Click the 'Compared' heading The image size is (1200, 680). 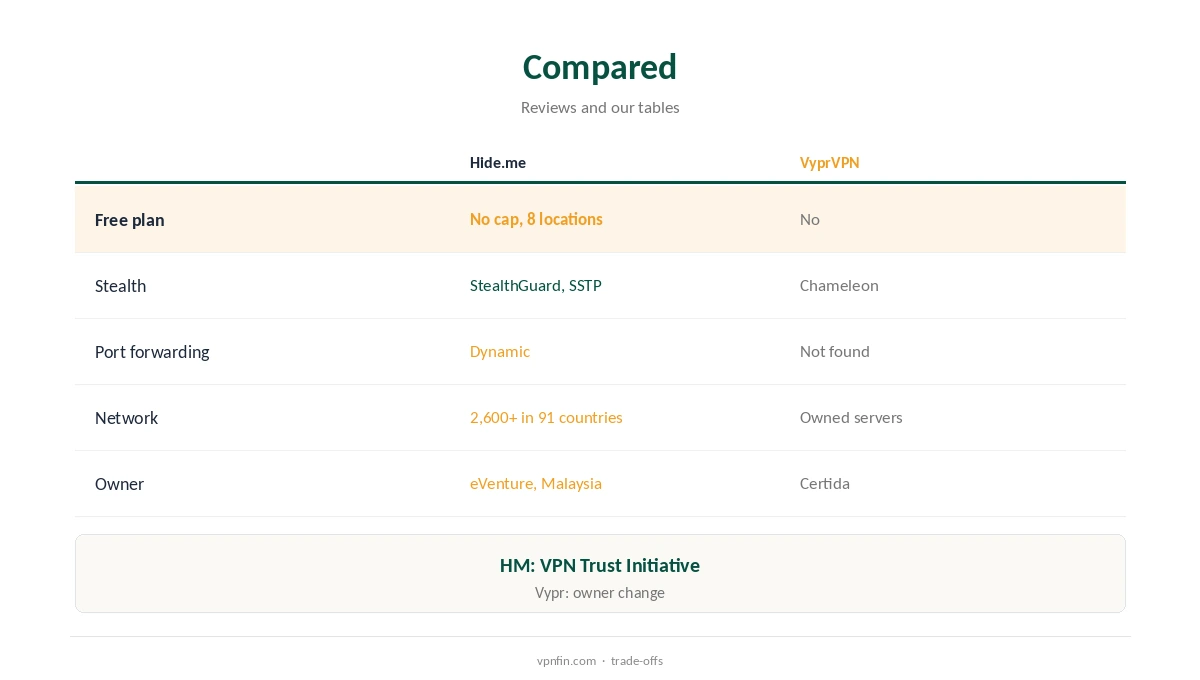tap(600, 67)
